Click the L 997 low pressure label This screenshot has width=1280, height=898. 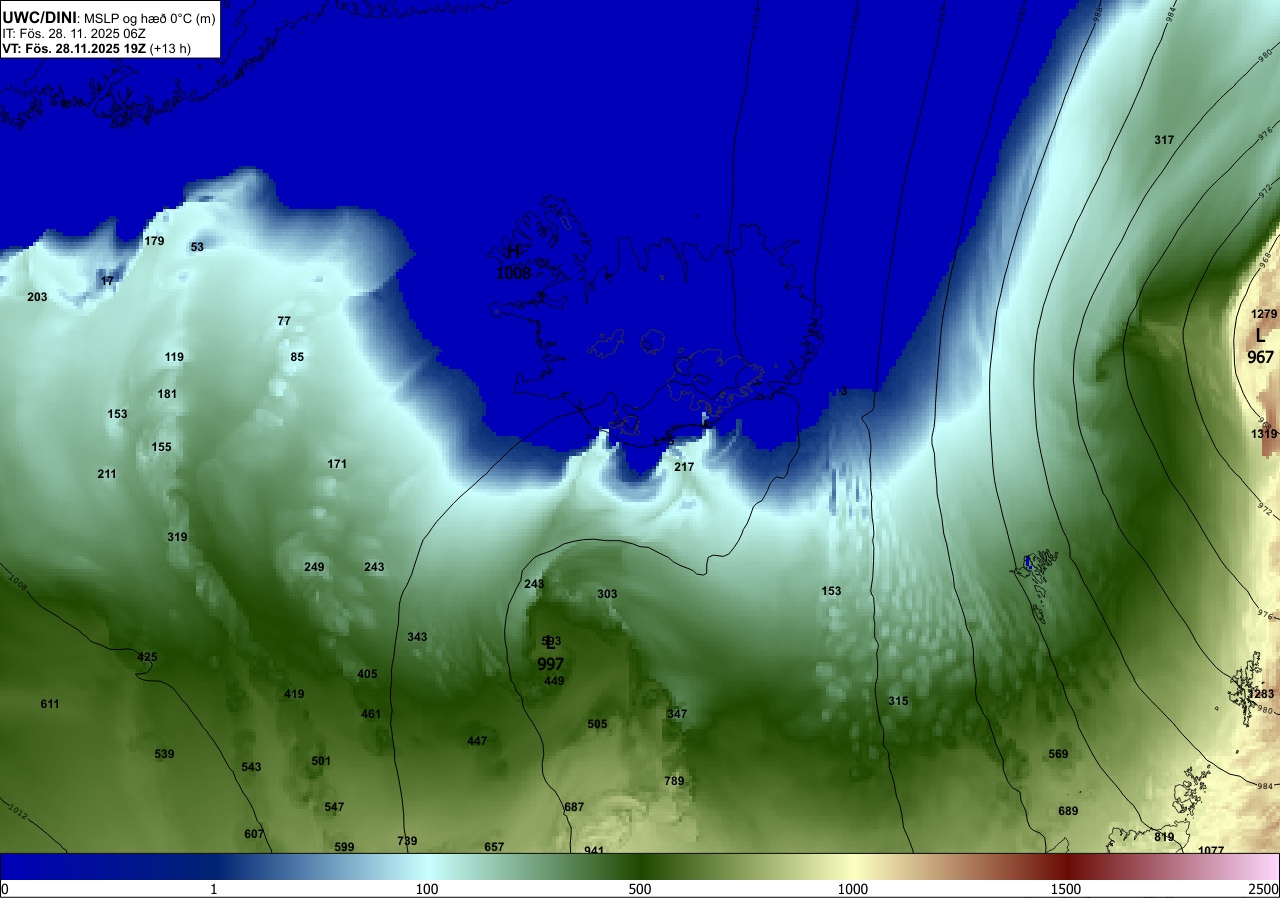(551, 654)
